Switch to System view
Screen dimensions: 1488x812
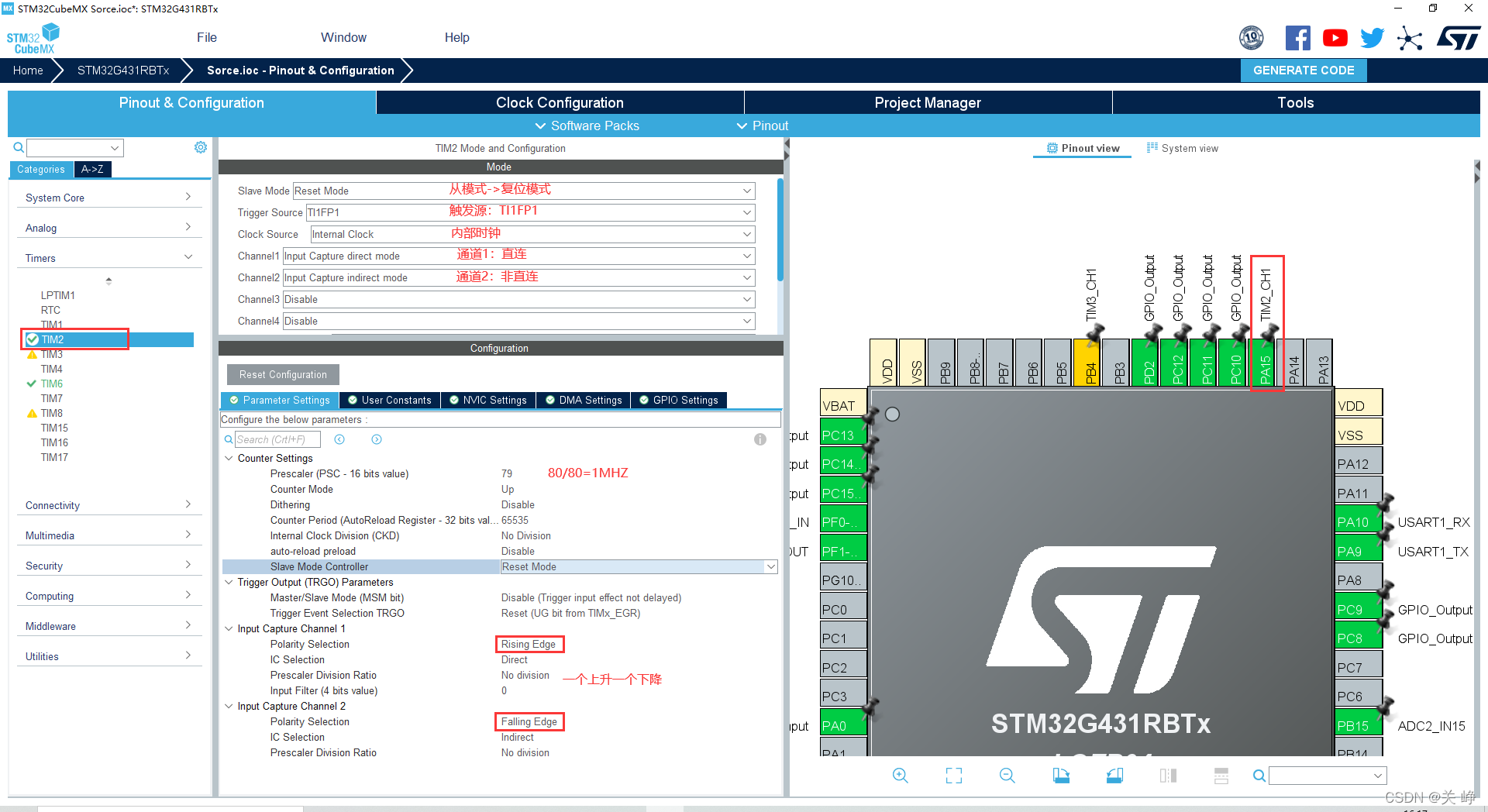click(1183, 148)
